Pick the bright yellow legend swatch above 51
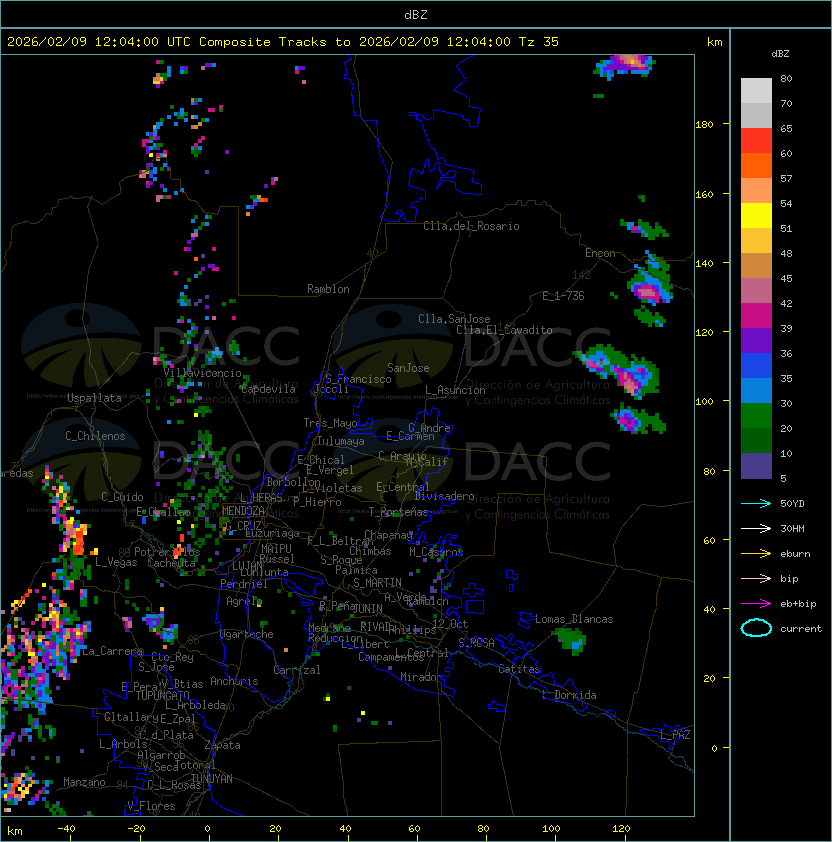The image size is (832, 842). pos(756,216)
